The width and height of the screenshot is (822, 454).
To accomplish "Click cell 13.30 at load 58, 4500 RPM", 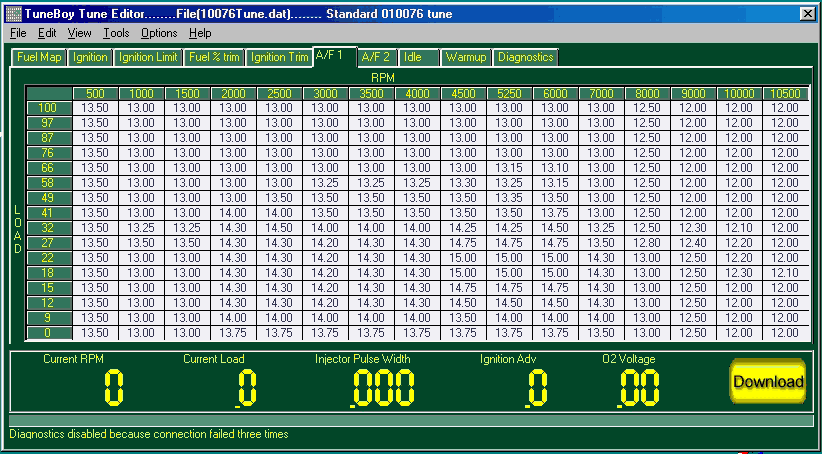I will coord(463,183).
